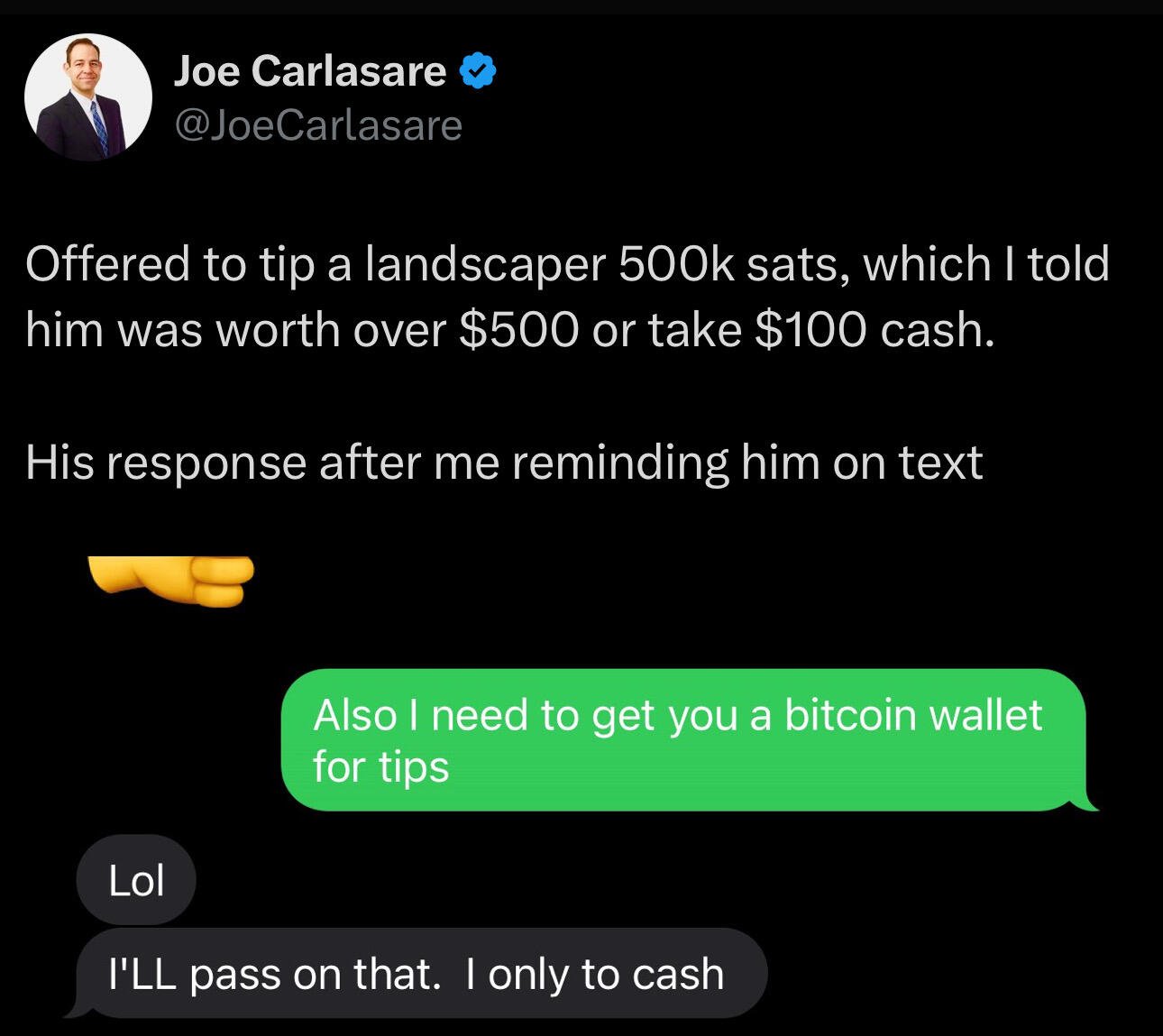Viewport: 1163px width, 1036px height.
Task: Select the gray "Lol" message bubble
Action: click(x=136, y=880)
